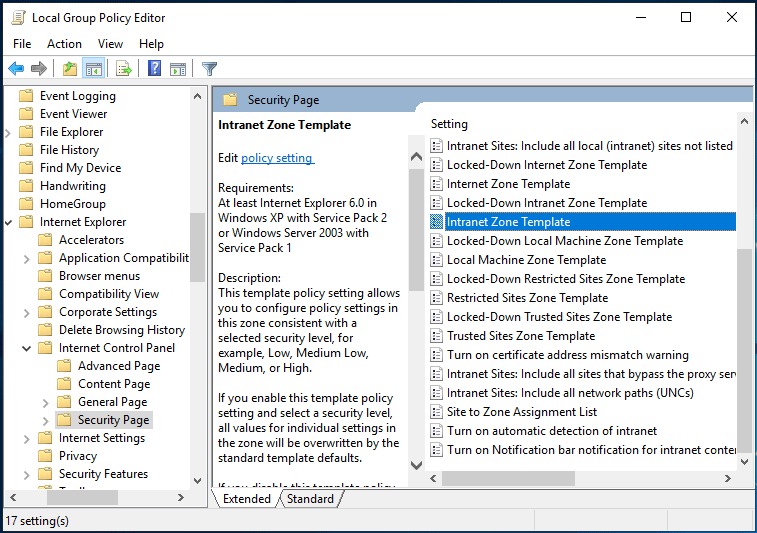Select Intranet Sites: Include all network paths (UNCs)
Viewport: 757px width, 533px height.
pyautogui.click(x=570, y=393)
